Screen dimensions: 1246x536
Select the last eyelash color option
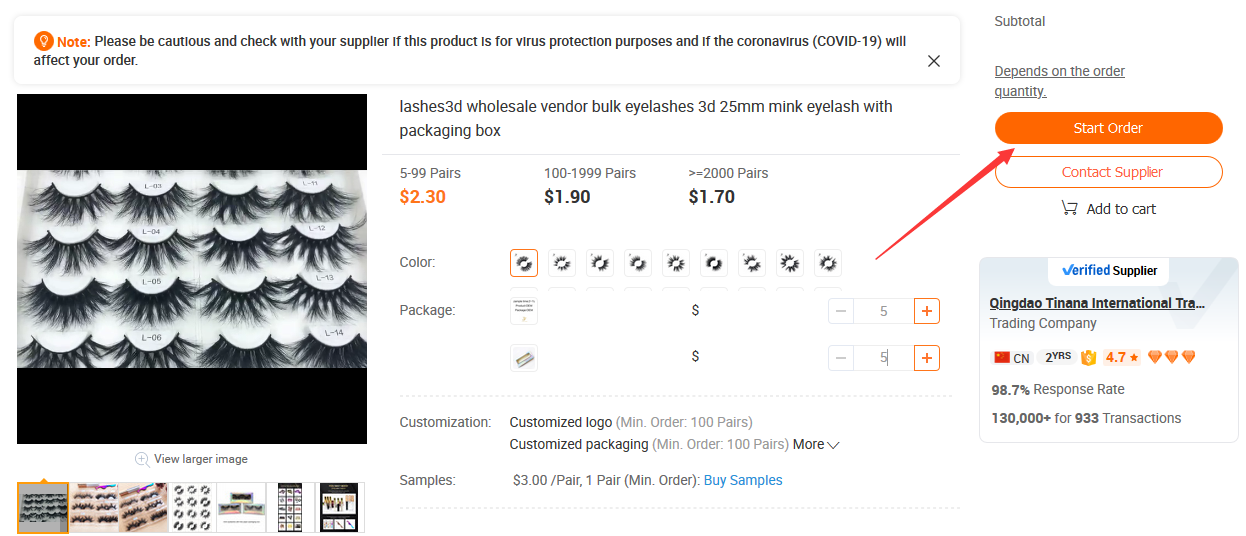[827, 263]
